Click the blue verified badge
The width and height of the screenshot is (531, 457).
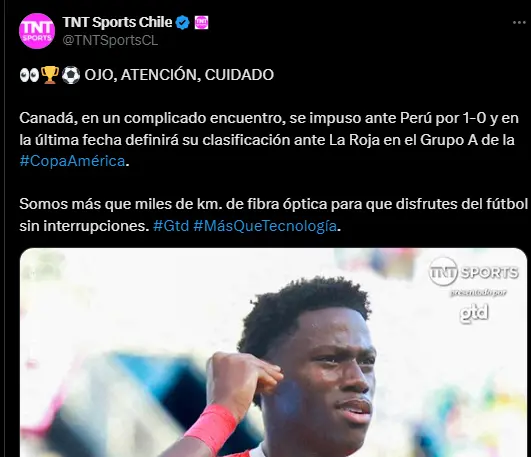tap(183, 22)
